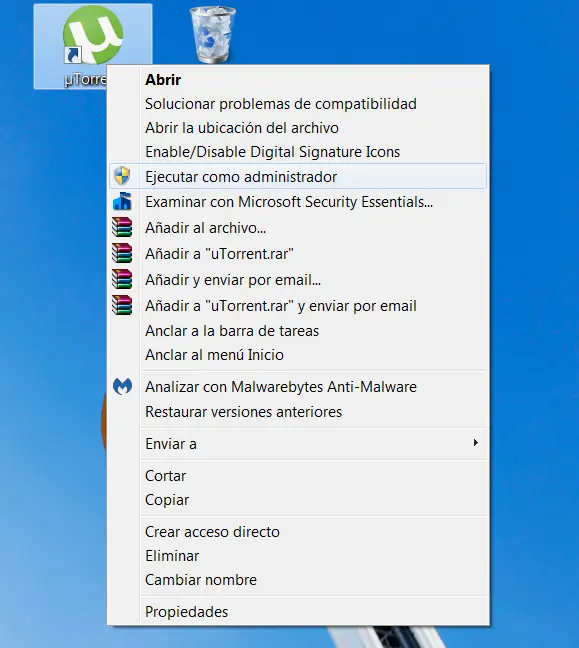
Task: Click Crear acceso directo
Action: click(298, 532)
